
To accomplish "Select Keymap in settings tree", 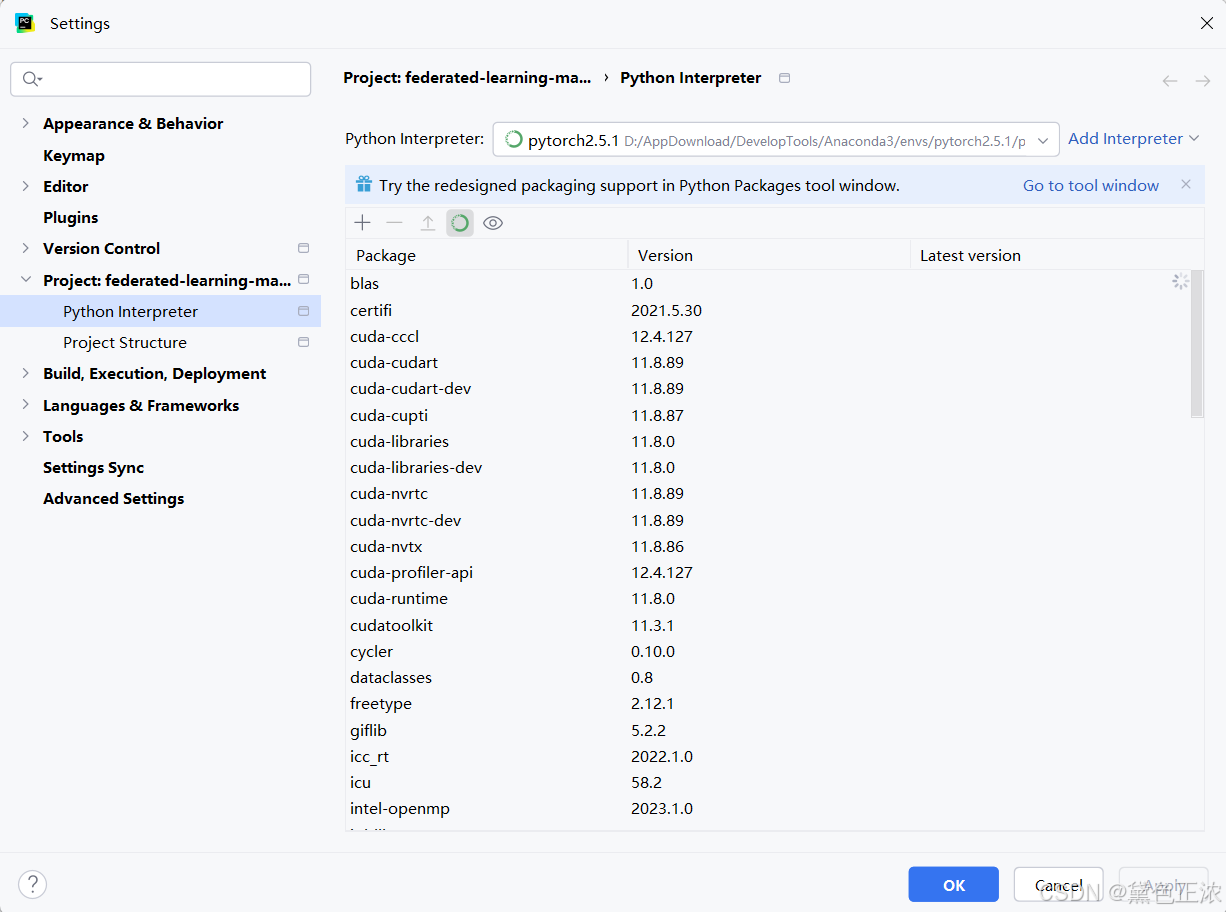I will pyautogui.click(x=74, y=155).
